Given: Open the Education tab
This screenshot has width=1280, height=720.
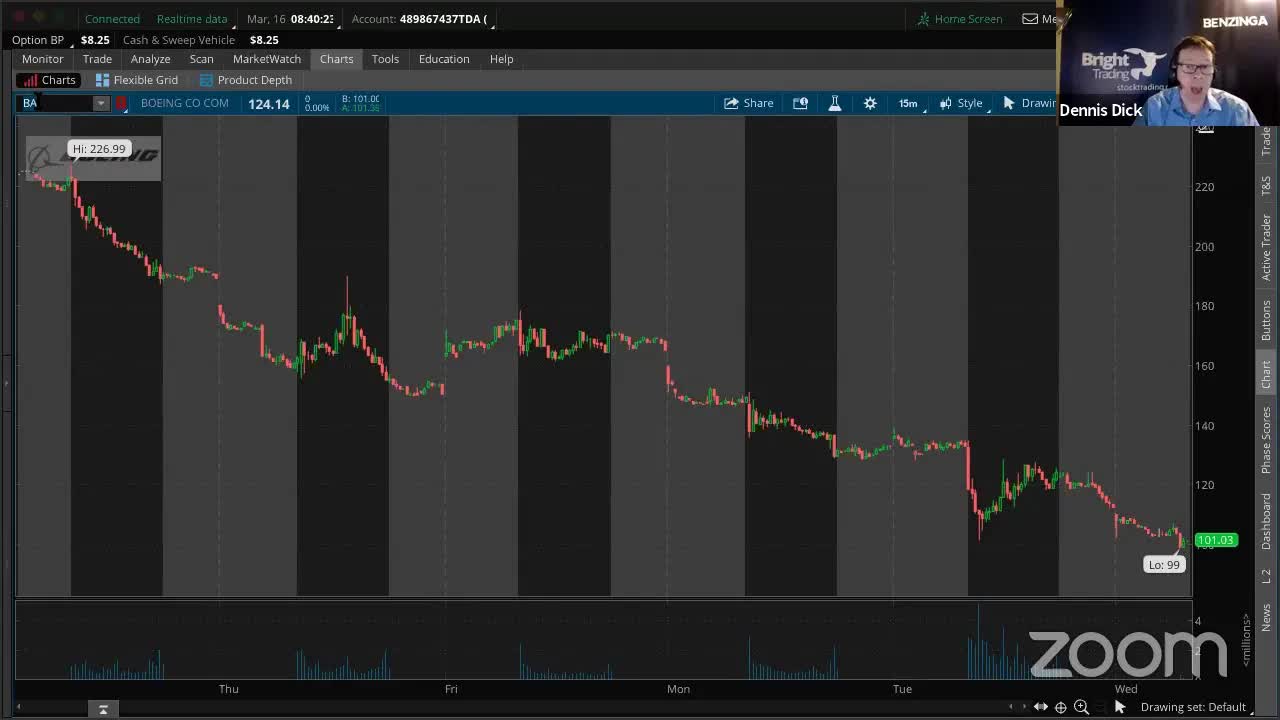Looking at the screenshot, I should 444,59.
